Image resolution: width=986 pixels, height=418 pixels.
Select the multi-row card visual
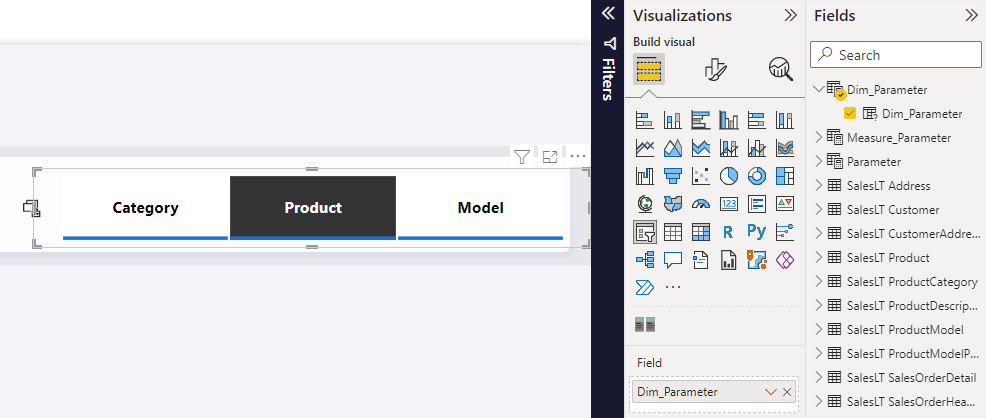[756, 204]
